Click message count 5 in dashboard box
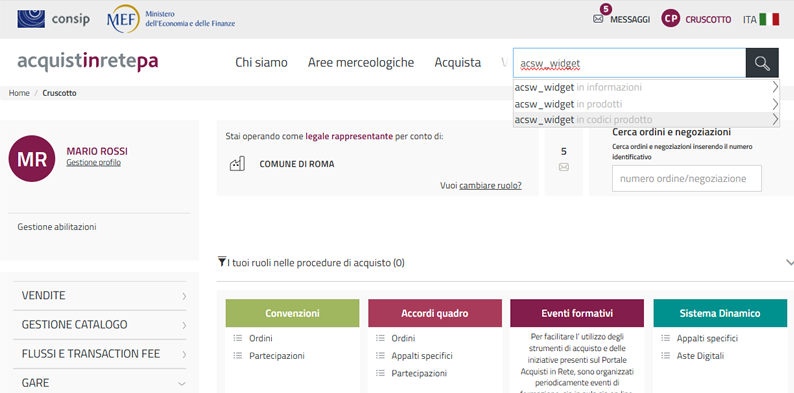 click(x=564, y=151)
